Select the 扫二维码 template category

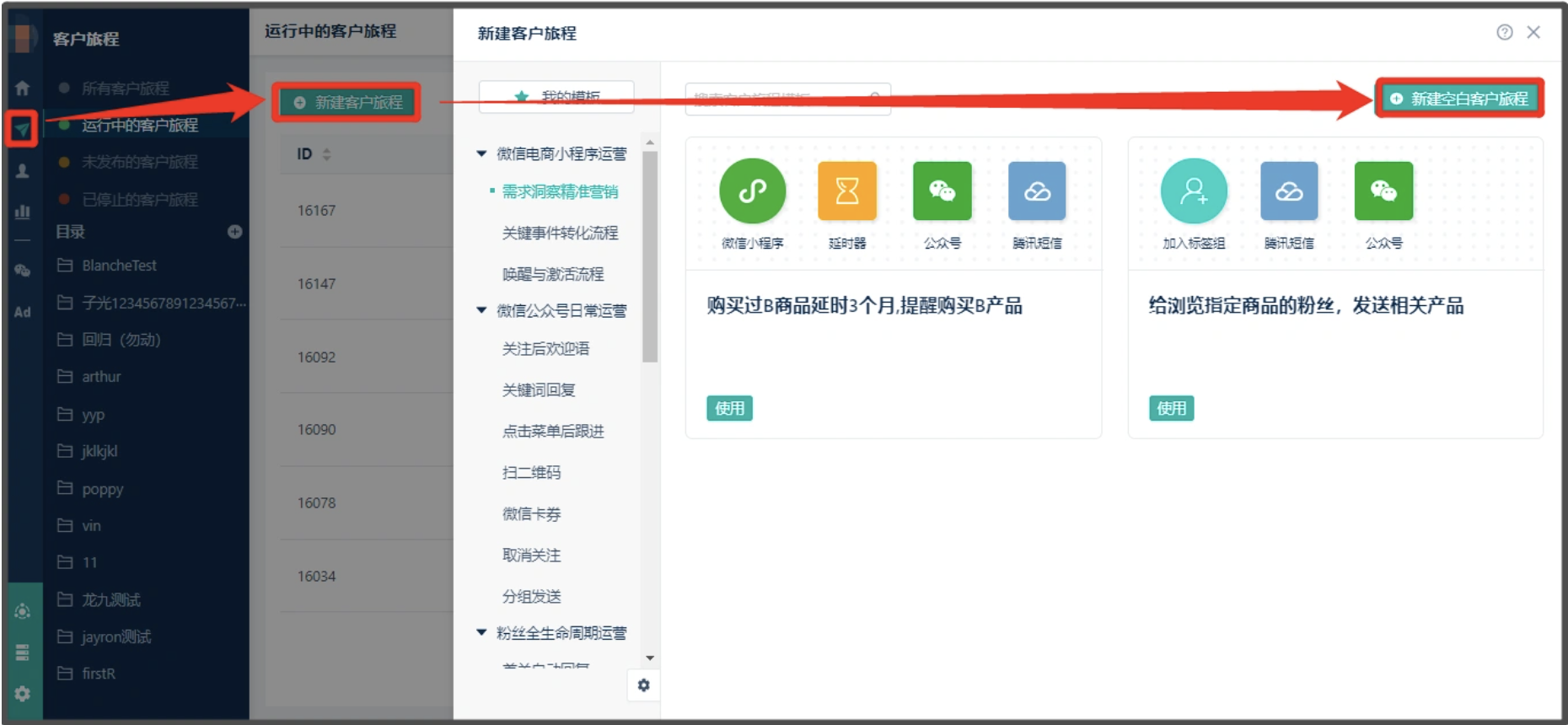tap(531, 472)
